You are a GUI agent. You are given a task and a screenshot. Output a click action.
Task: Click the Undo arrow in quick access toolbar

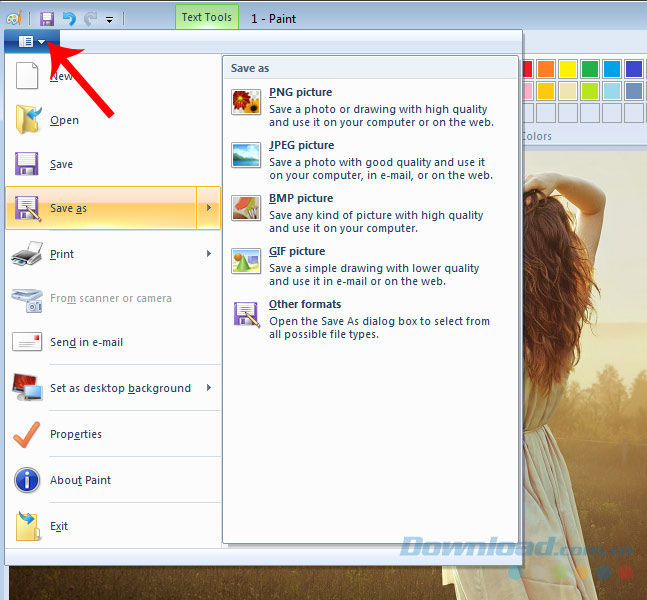(x=69, y=19)
